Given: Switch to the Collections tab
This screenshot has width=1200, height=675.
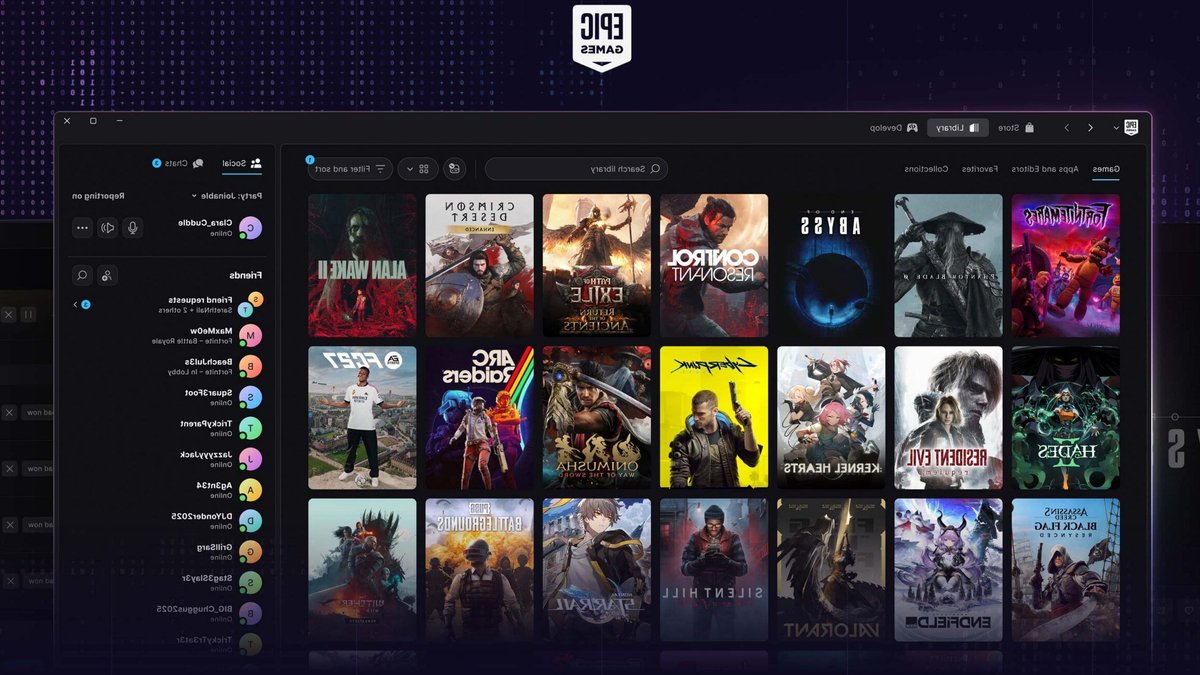Looking at the screenshot, I should coord(927,169).
